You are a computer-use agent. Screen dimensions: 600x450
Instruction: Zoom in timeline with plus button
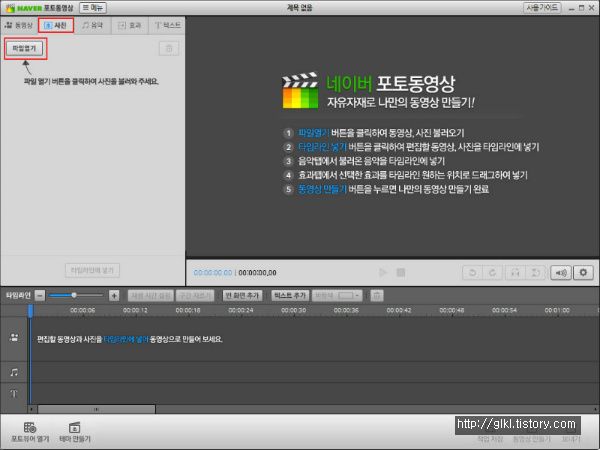tap(114, 295)
